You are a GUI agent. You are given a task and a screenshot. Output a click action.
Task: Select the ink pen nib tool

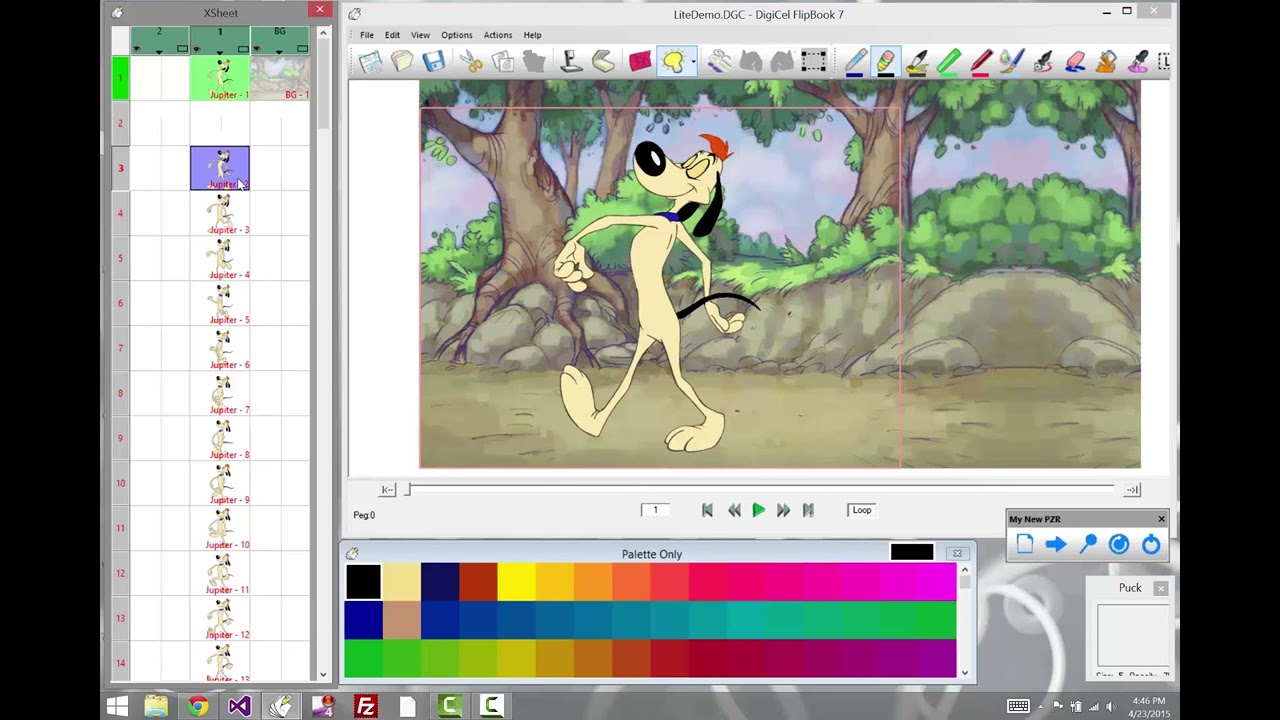coord(1043,62)
